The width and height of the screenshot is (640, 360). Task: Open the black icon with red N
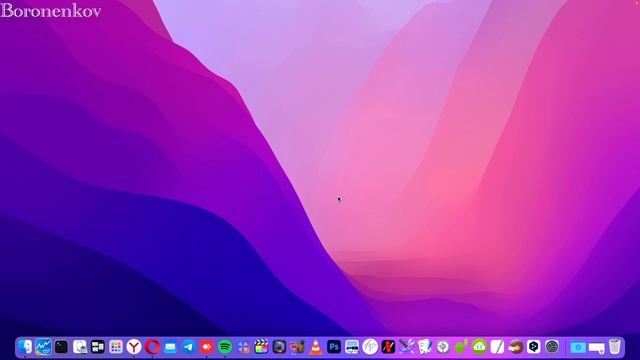pos(388,347)
